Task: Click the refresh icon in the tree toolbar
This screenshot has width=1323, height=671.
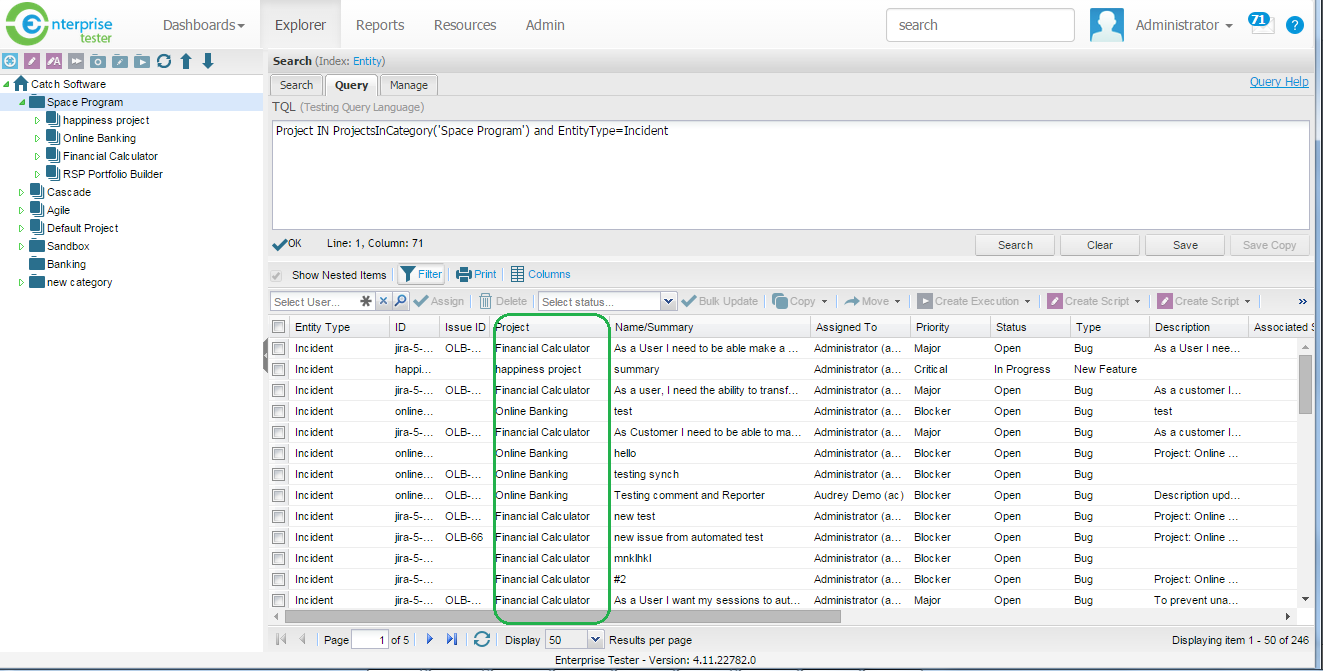Action: tap(164, 62)
